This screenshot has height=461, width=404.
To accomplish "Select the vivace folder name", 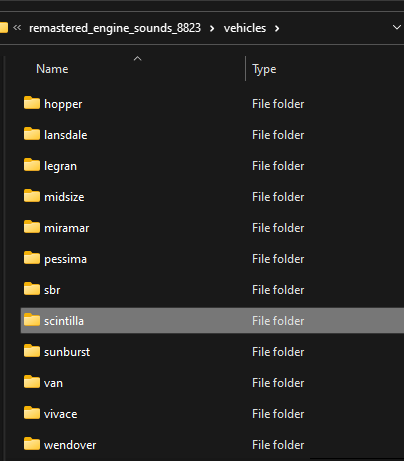I will tap(61, 414).
